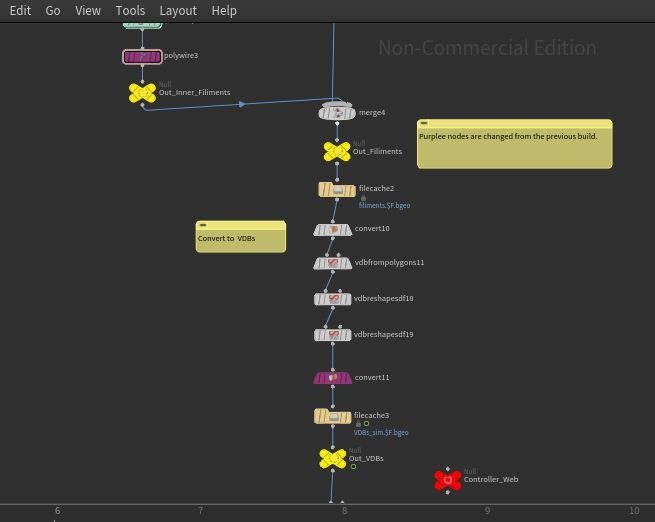The width and height of the screenshot is (655, 522).
Task: Open the Layout menu
Action: (178, 10)
